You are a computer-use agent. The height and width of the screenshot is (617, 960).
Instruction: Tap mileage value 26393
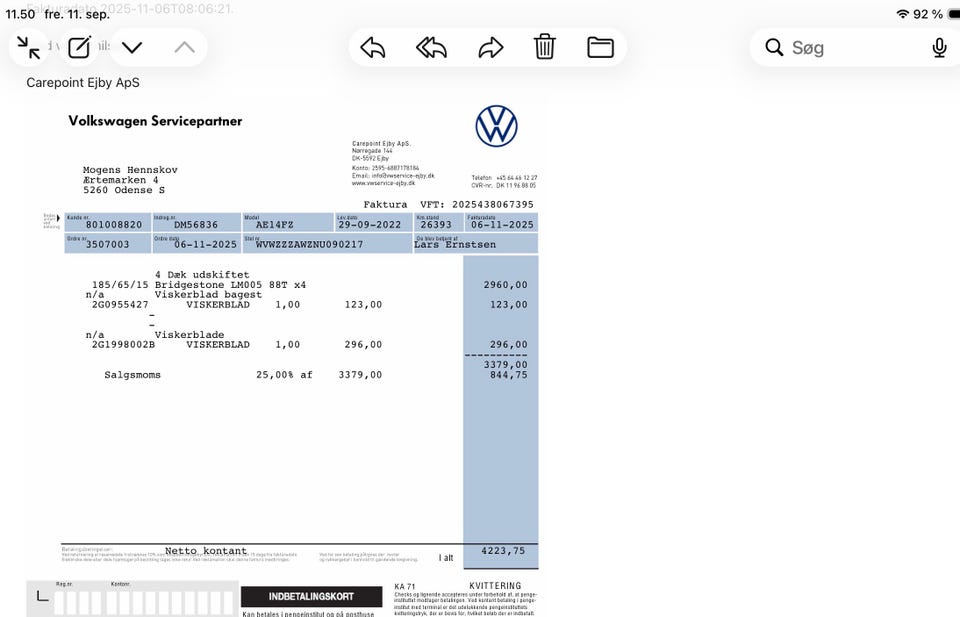pos(436,225)
